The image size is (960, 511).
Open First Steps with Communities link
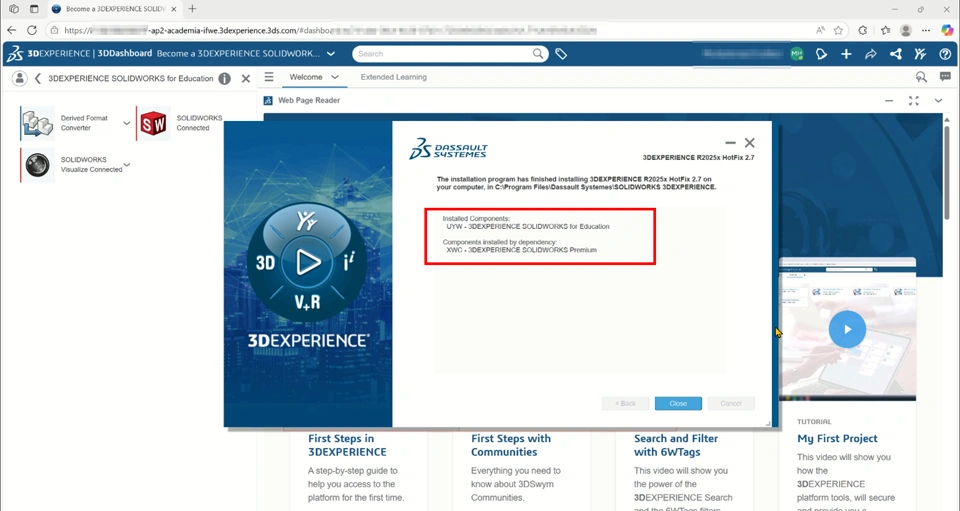511,445
